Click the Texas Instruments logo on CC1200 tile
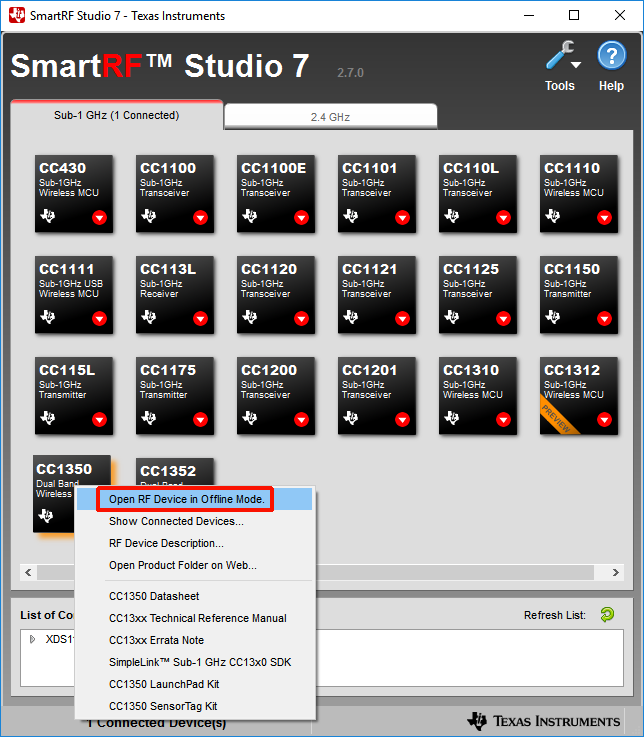Screen dimensions: 644x737 250,419
